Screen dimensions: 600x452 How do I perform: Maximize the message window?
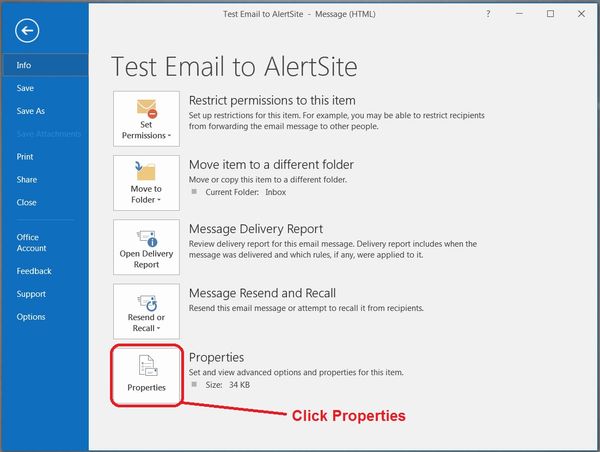(550, 14)
